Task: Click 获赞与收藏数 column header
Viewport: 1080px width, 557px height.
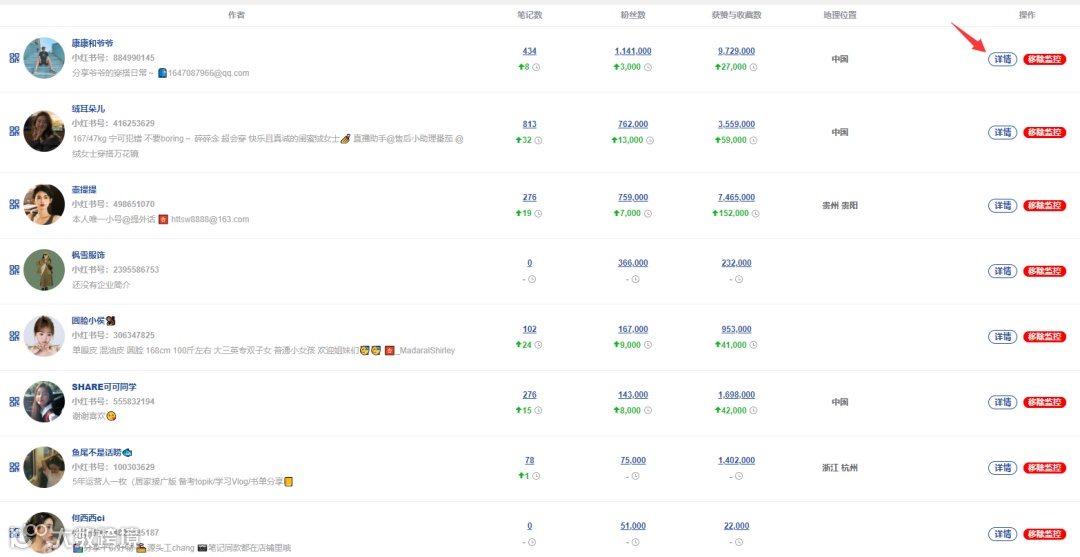Action: (x=736, y=14)
